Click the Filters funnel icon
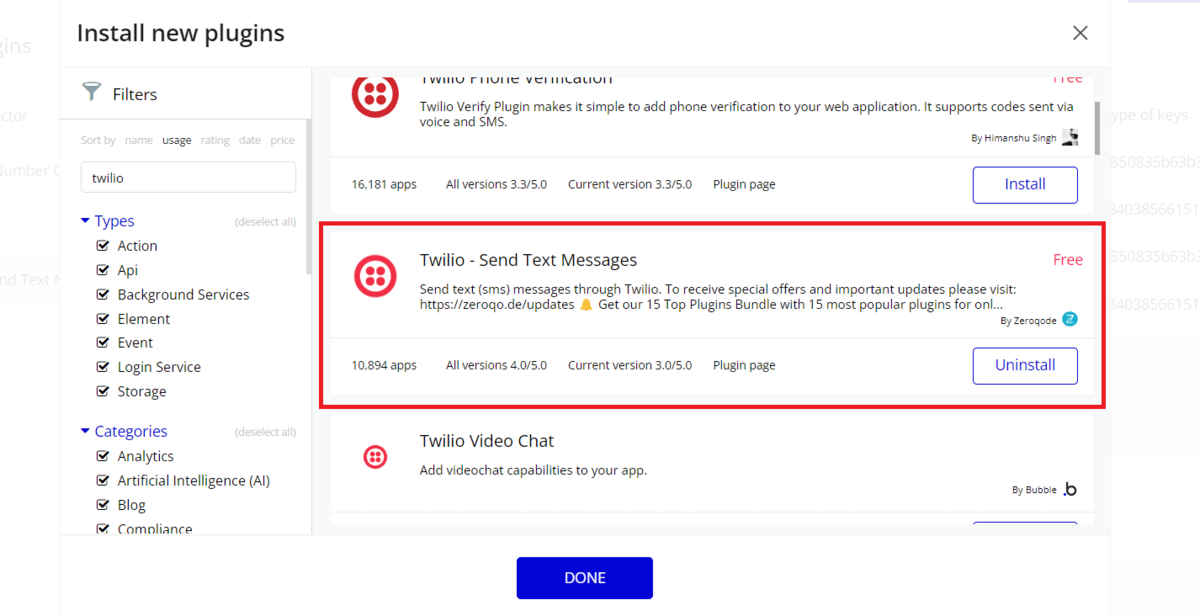 click(91, 93)
